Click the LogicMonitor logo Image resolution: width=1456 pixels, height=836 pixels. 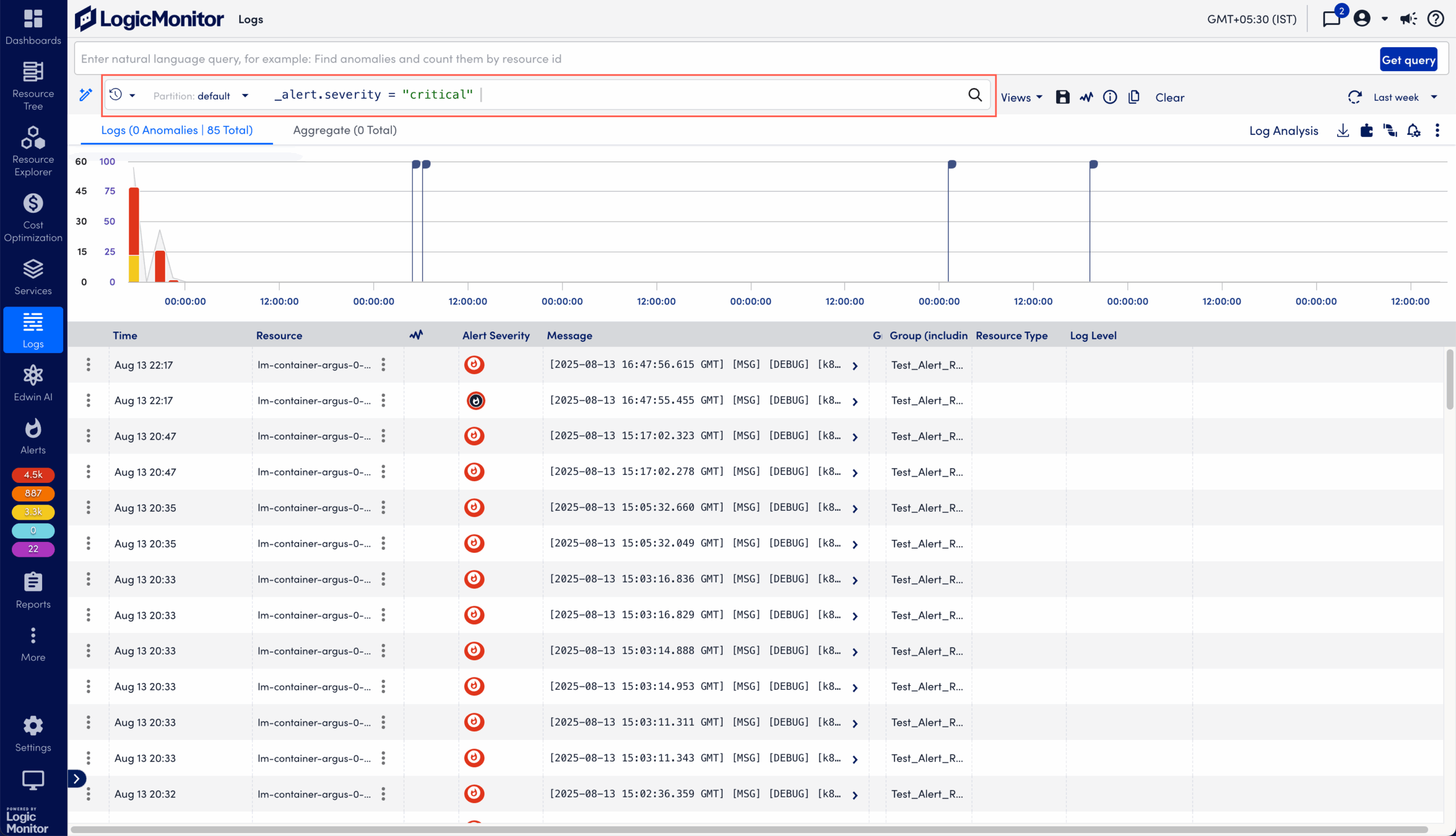(149, 19)
